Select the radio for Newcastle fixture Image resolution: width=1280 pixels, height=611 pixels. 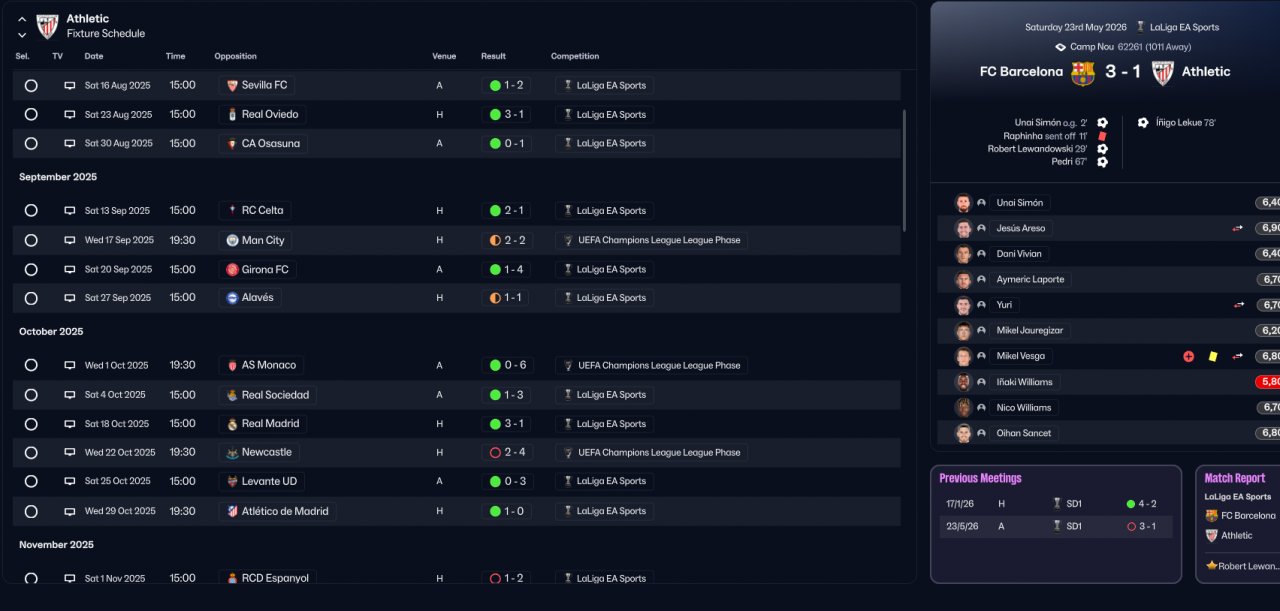(31, 453)
